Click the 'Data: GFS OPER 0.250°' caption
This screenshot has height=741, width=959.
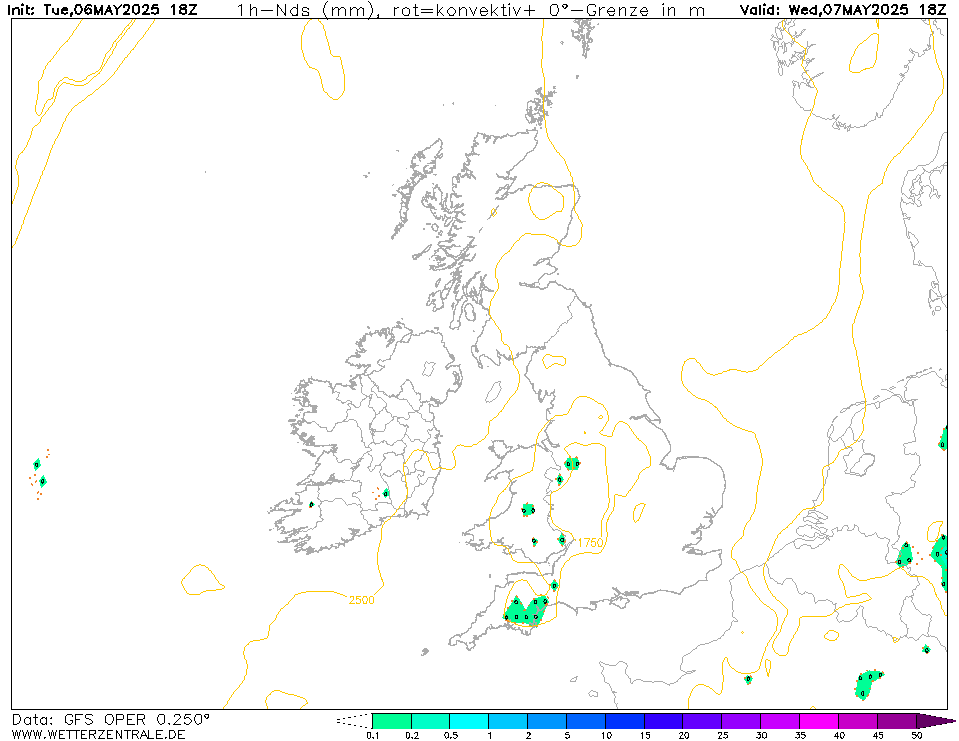pos(111,720)
